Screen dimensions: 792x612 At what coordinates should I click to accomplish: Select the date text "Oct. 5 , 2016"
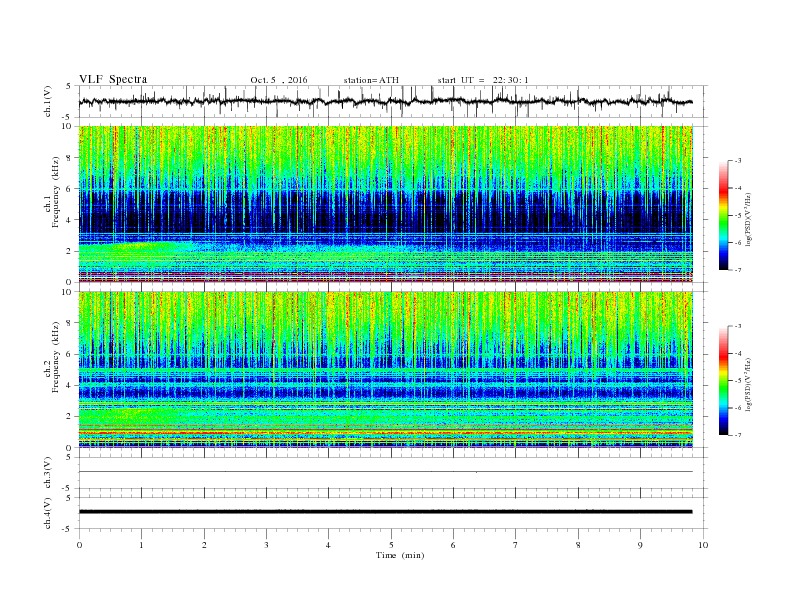(x=279, y=80)
